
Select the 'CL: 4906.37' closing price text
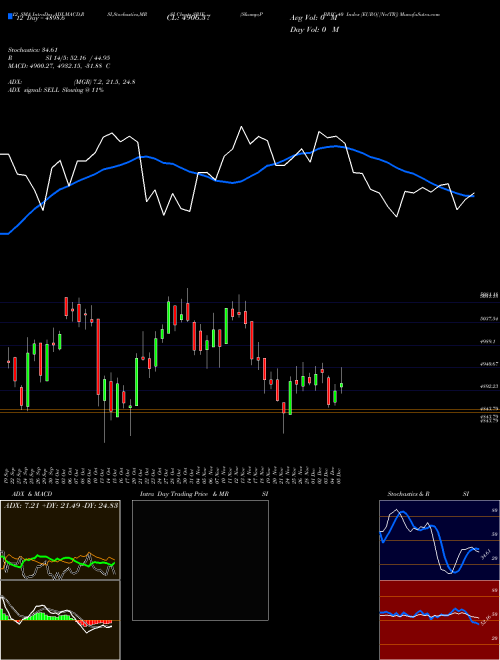pos(188,18)
